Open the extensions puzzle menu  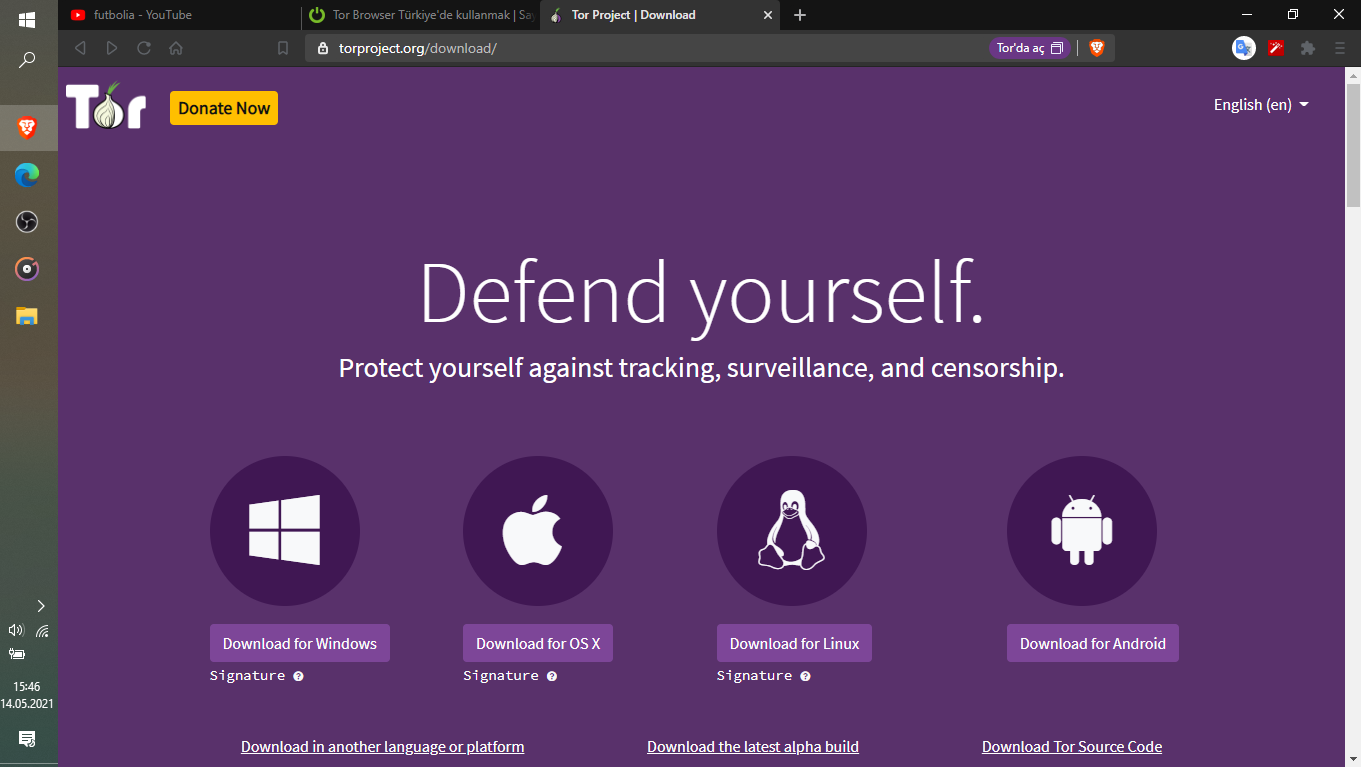pyautogui.click(x=1308, y=48)
